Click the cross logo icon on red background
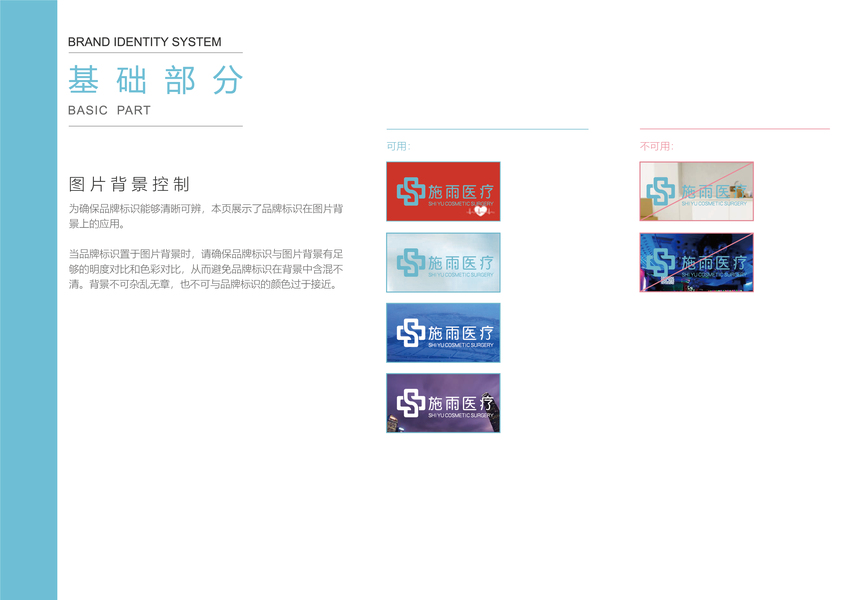The height and width of the screenshot is (600, 849). [411, 191]
